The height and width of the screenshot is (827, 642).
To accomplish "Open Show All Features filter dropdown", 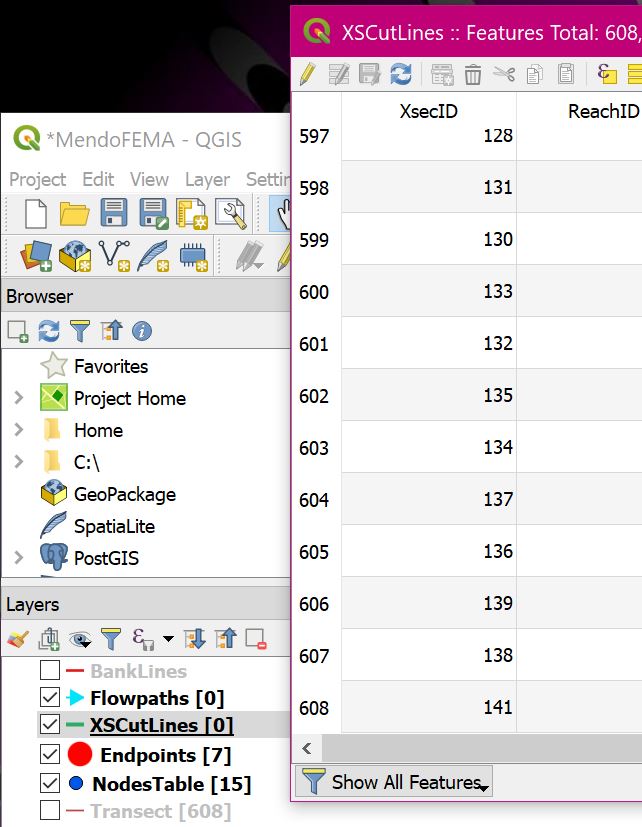I will click(394, 781).
